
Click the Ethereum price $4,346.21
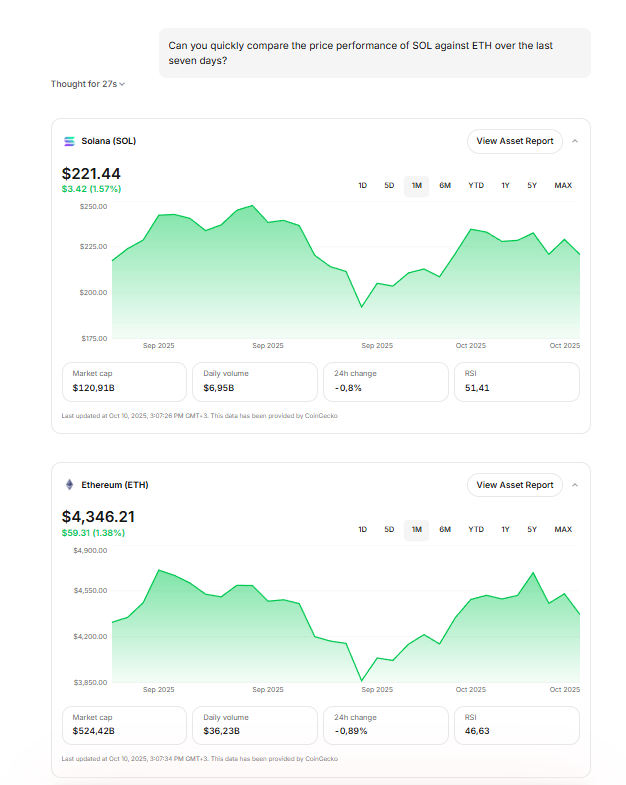tap(98, 517)
